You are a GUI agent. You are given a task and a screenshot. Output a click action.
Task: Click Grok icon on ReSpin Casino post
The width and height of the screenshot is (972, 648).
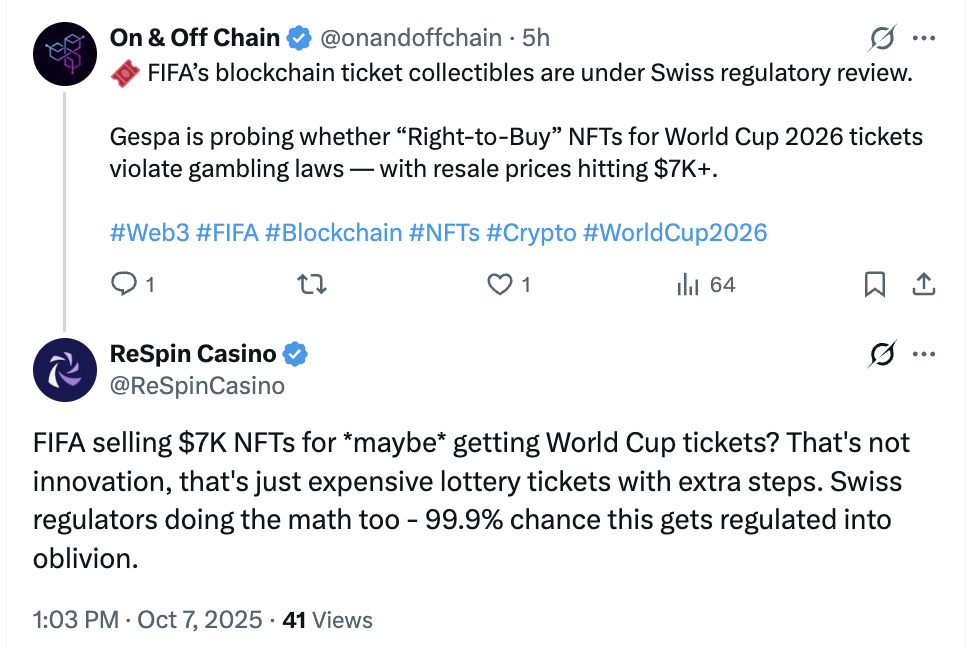click(x=881, y=353)
